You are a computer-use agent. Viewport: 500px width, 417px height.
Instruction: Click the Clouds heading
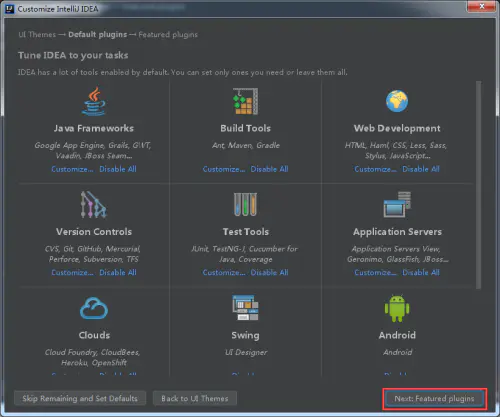[x=94, y=335]
